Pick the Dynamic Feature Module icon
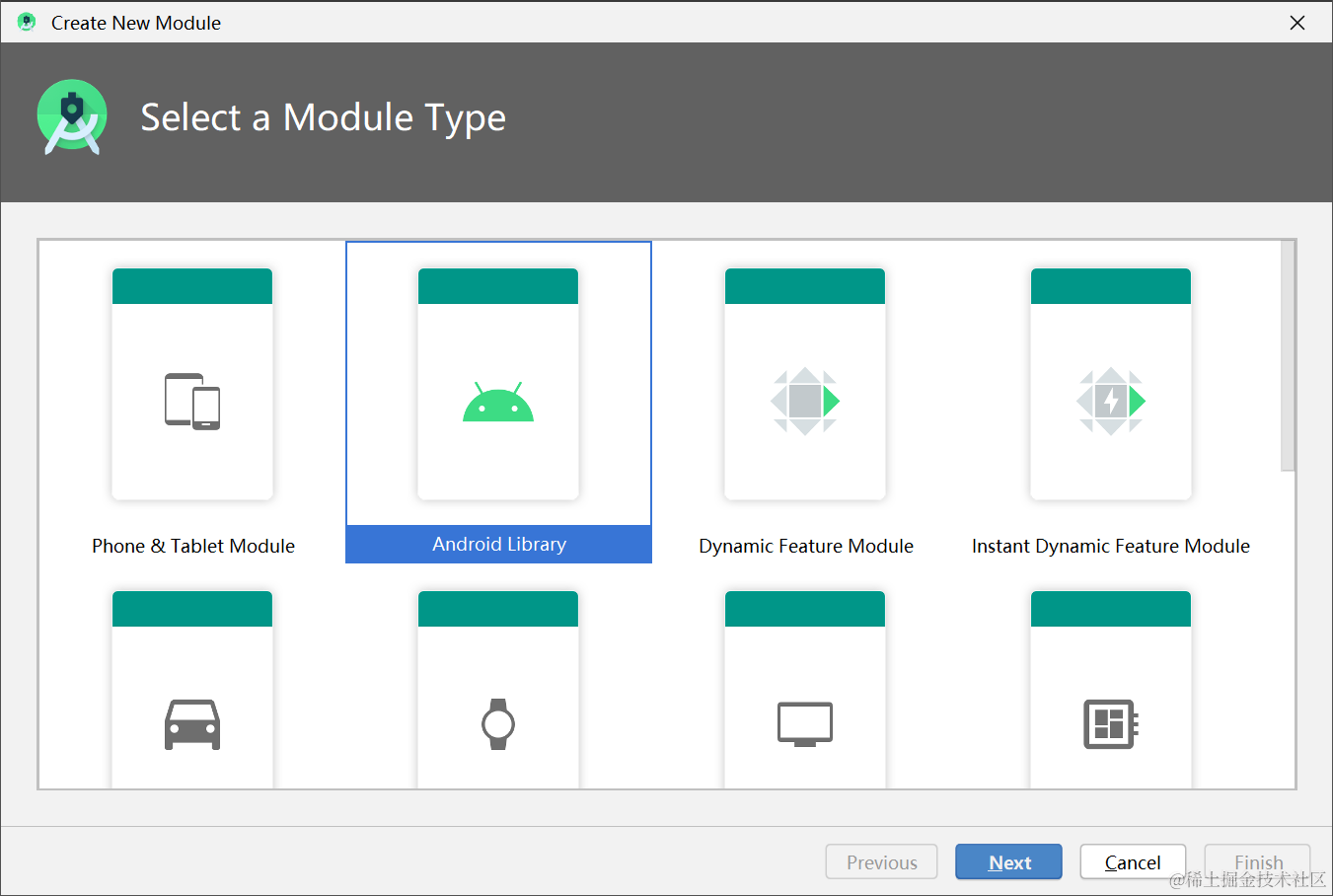Image resolution: width=1333 pixels, height=896 pixels. coord(805,401)
